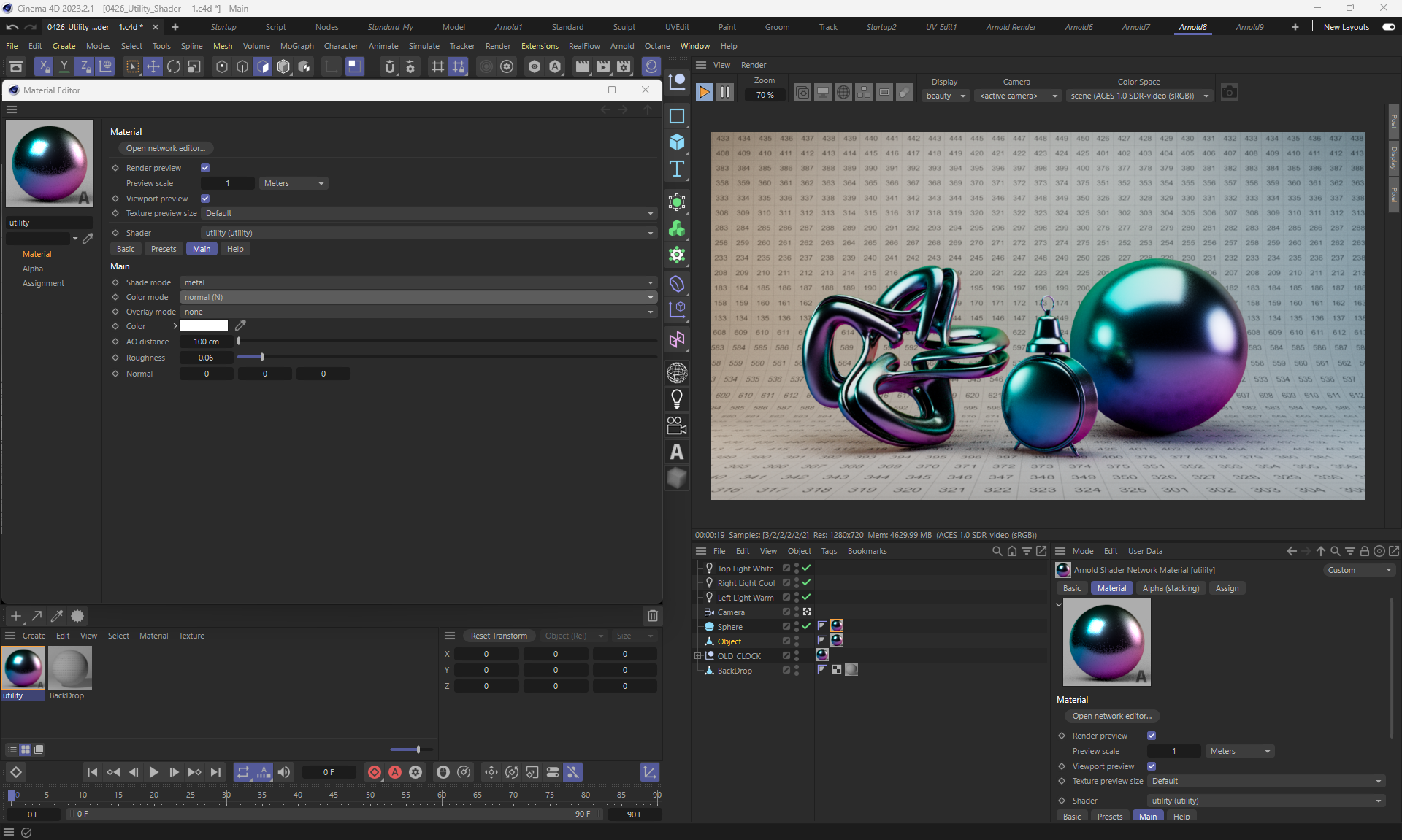The width and height of the screenshot is (1402, 840).
Task: Click the Cube primitive icon in side palette
Action: [677, 142]
